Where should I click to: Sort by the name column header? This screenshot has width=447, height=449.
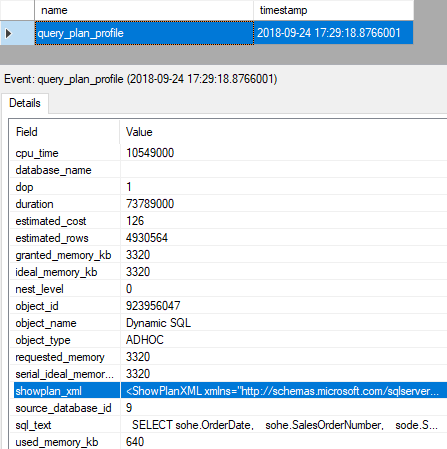[x=144, y=10]
